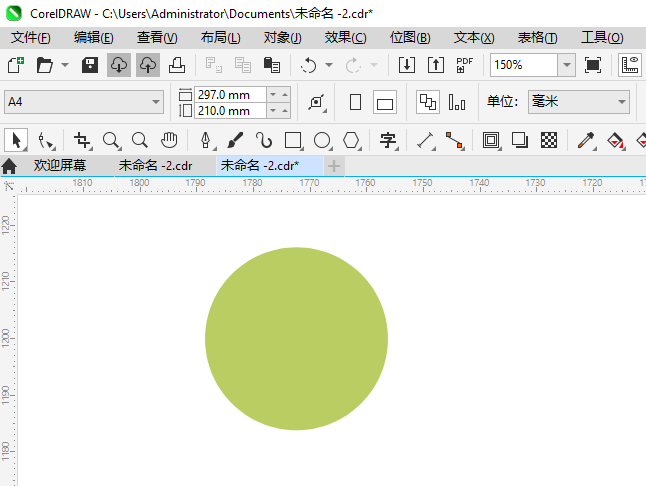Click the auto-fit page icon
Viewport: 646px width, 486px height.
317,102
